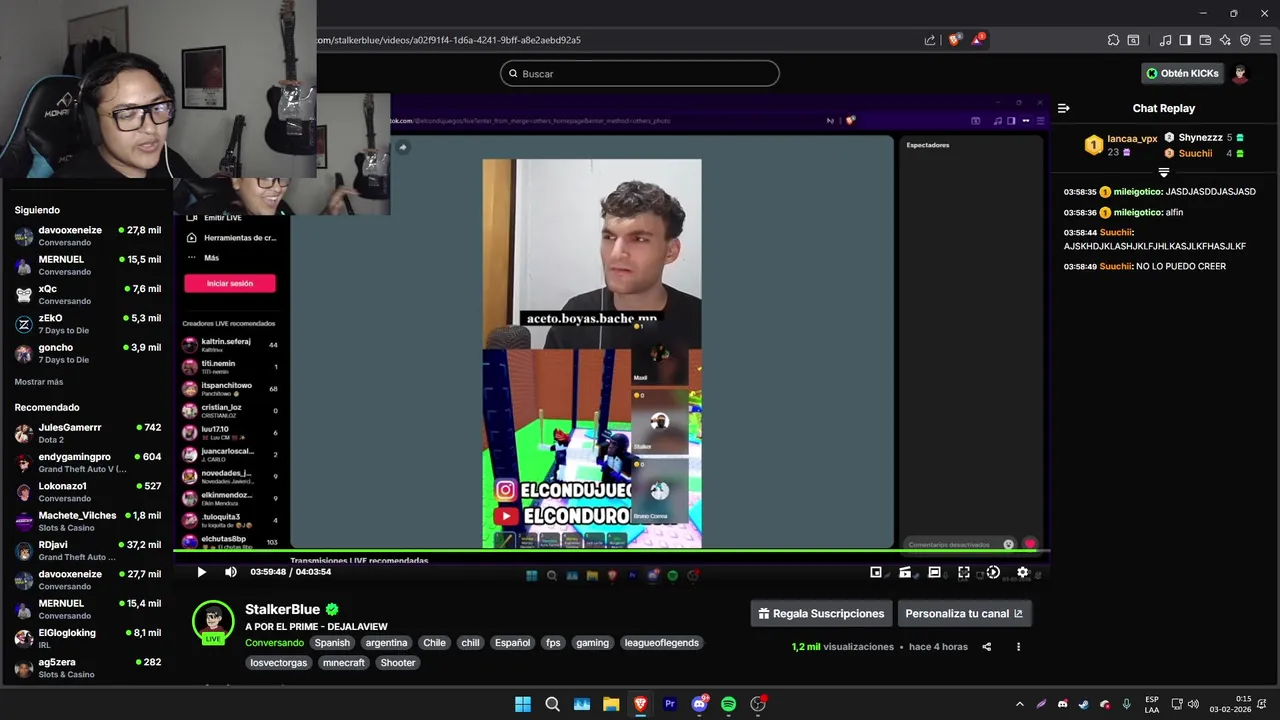
Task: Select the Spanish tag
Action: 332,643
